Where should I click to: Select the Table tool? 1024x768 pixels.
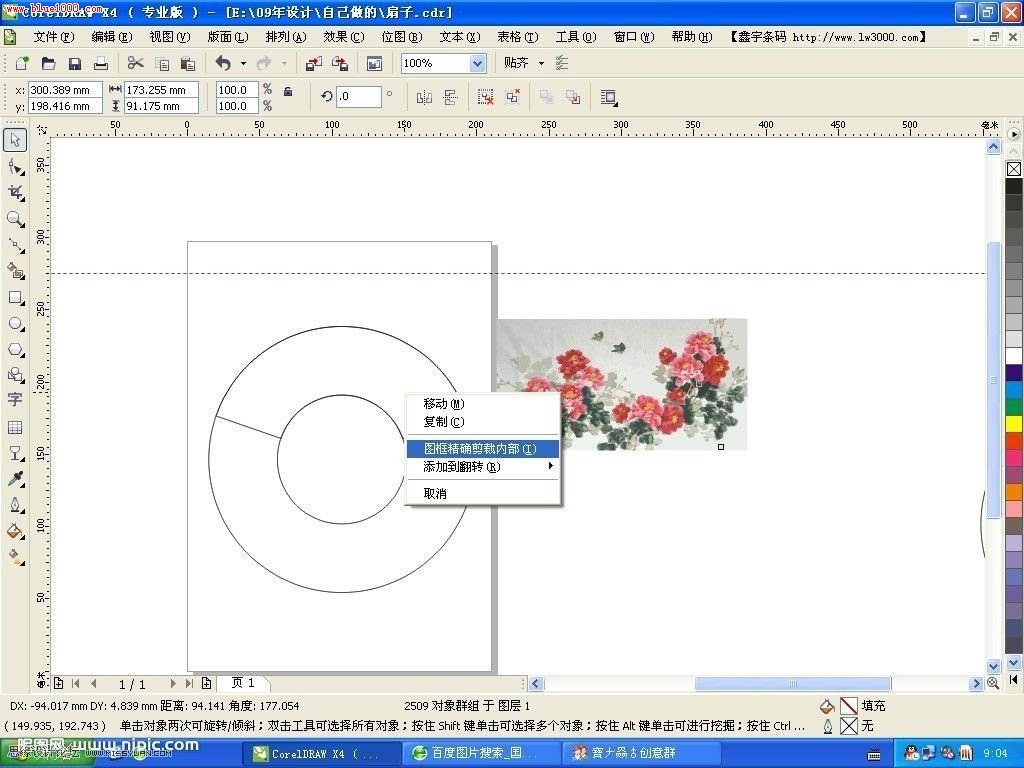(x=14, y=428)
